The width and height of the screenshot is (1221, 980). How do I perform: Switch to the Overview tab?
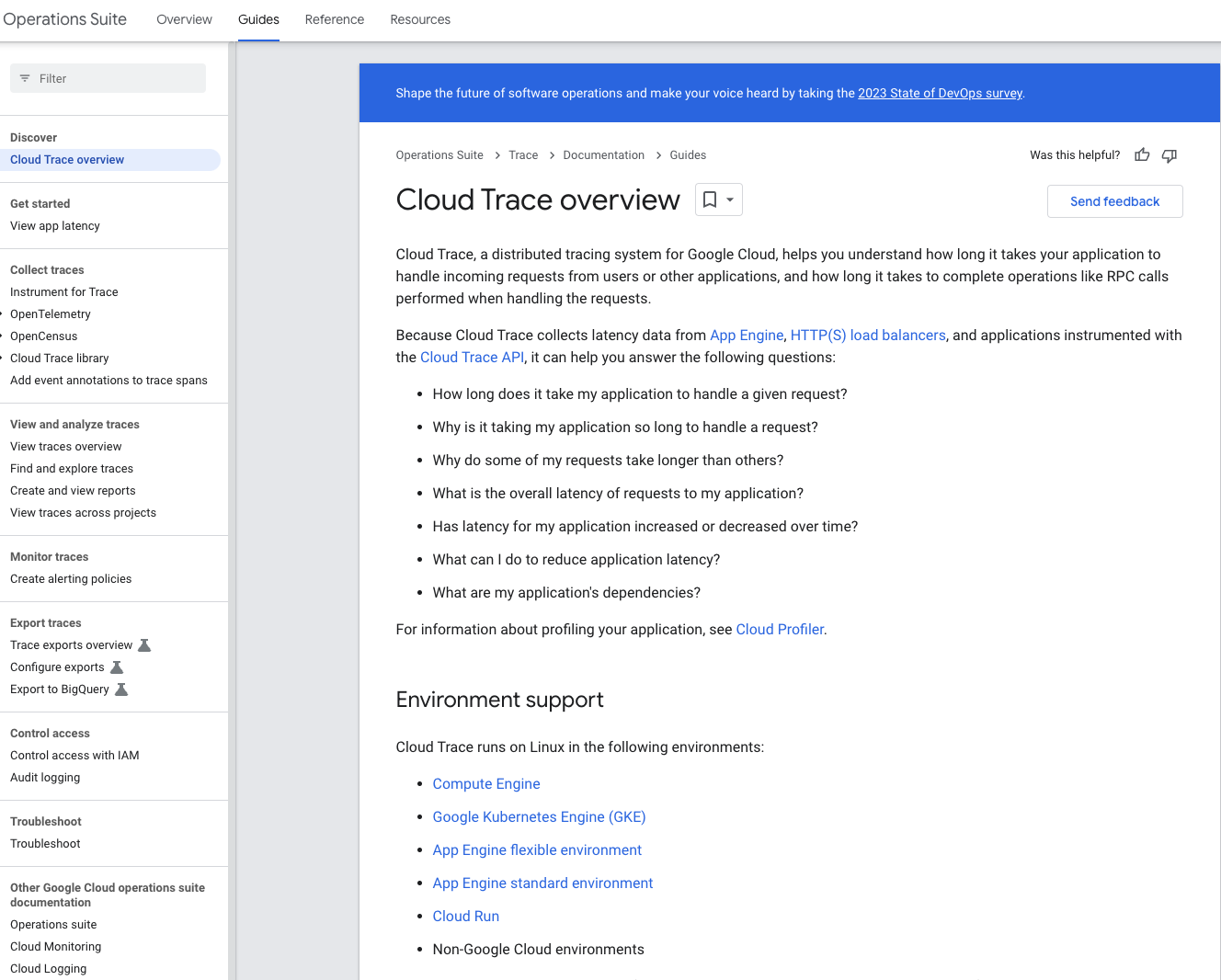pos(184,19)
